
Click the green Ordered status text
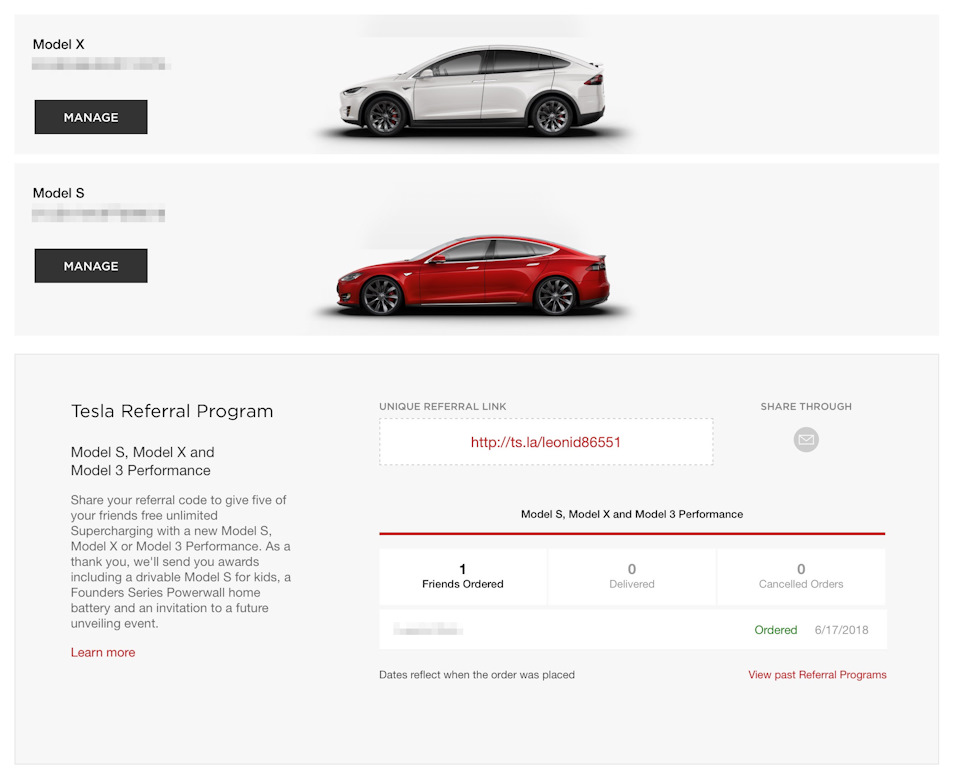775,630
